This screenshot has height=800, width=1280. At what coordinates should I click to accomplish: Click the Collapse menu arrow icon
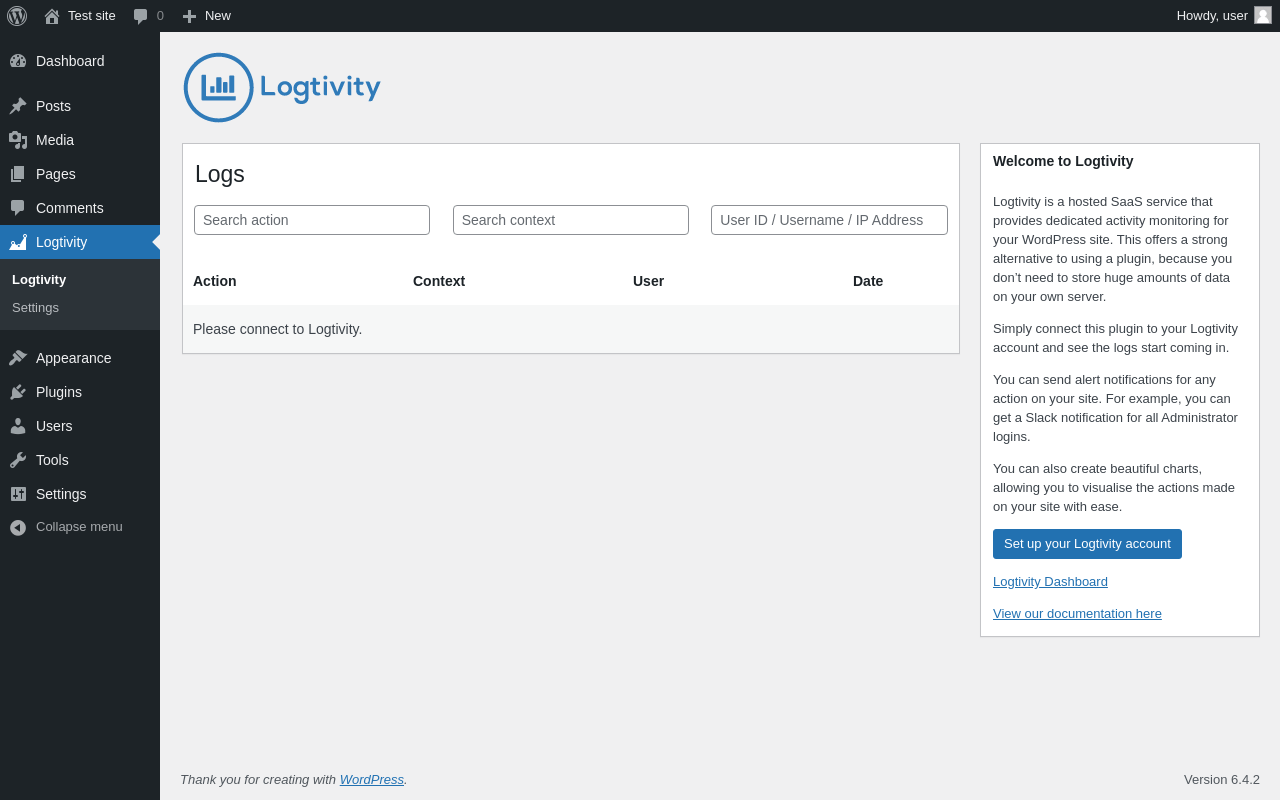pyautogui.click(x=18, y=527)
